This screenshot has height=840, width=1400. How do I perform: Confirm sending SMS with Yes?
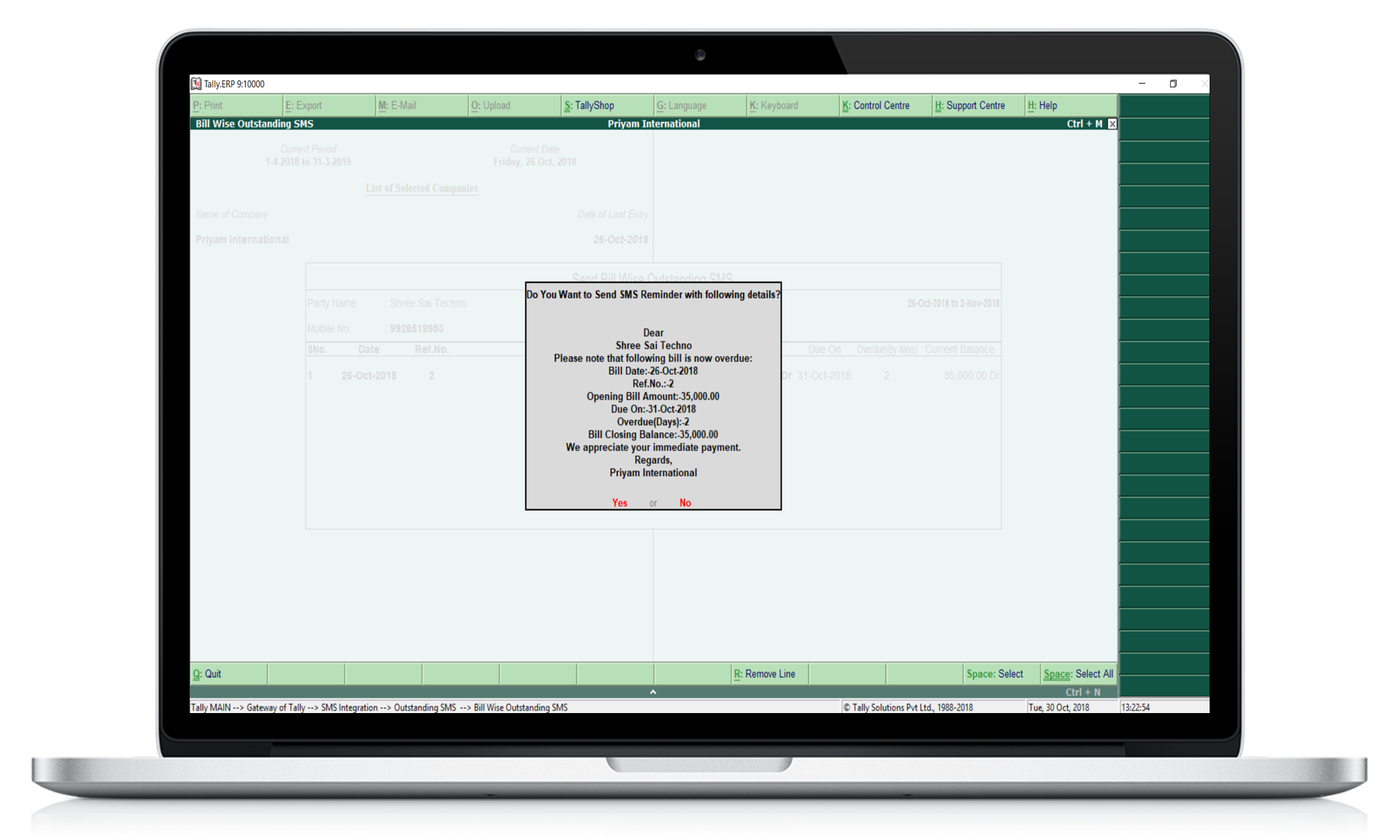pyautogui.click(x=620, y=503)
